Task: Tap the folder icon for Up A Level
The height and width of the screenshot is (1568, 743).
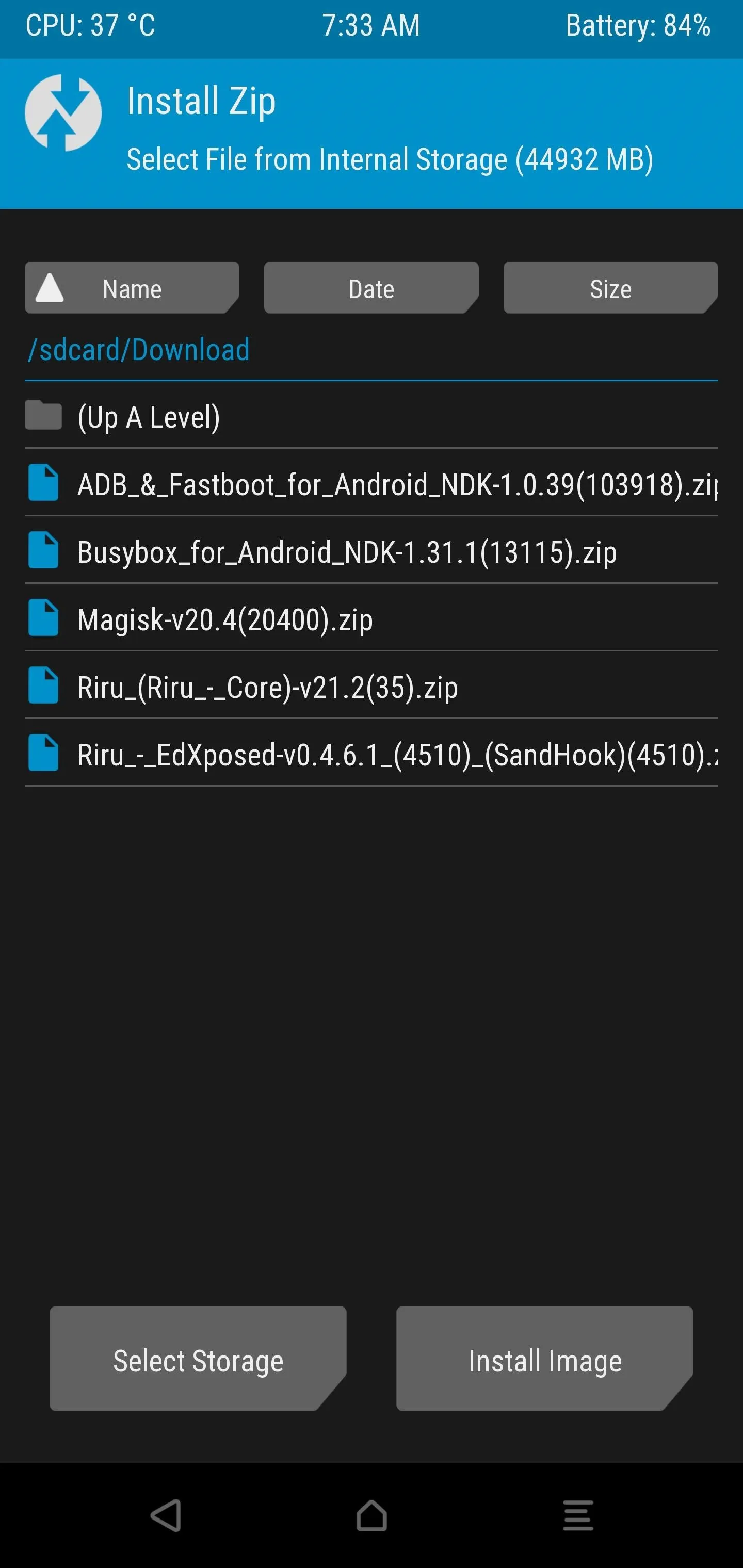Action: pyautogui.click(x=43, y=415)
